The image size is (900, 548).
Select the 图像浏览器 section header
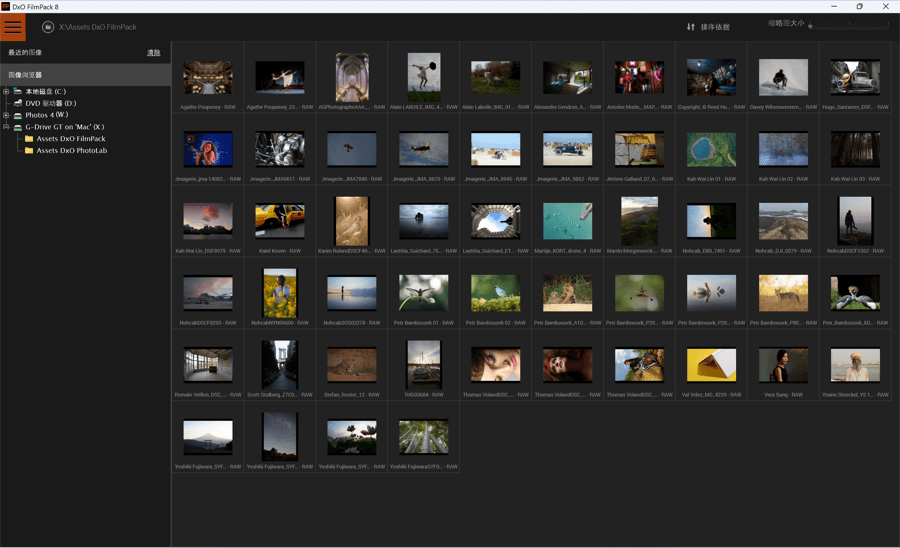(26, 75)
